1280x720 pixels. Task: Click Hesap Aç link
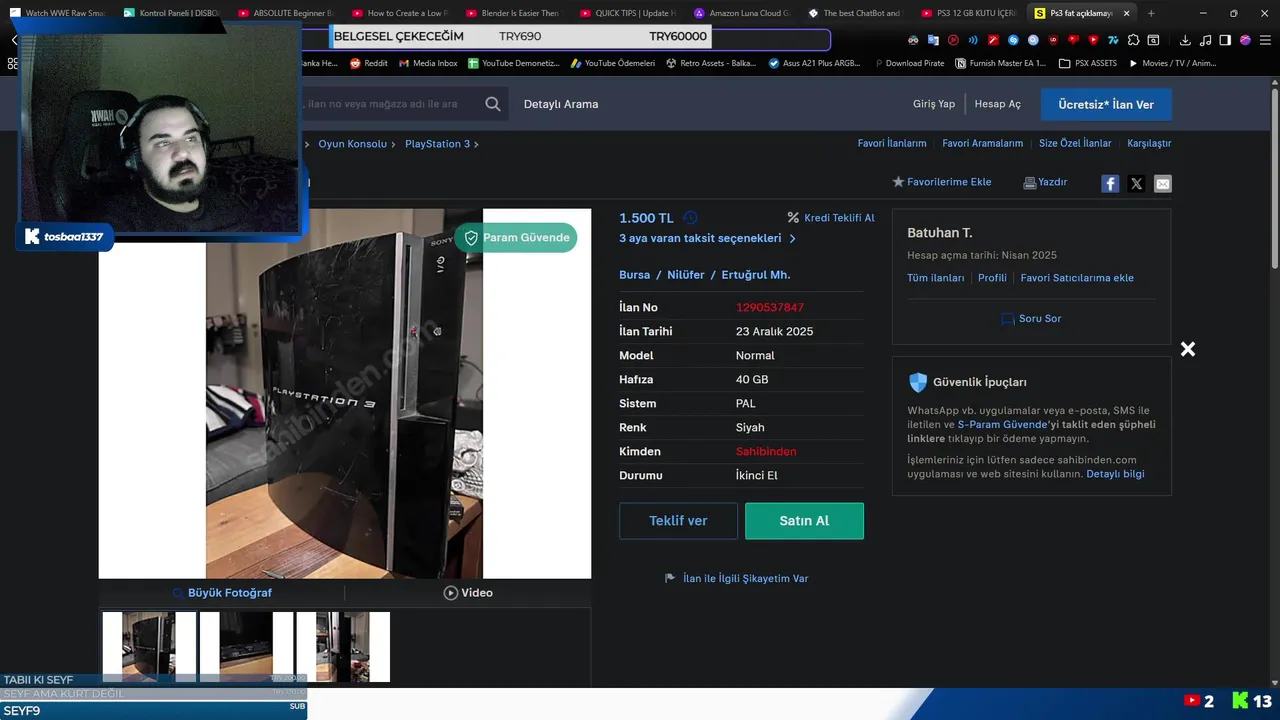(x=998, y=104)
